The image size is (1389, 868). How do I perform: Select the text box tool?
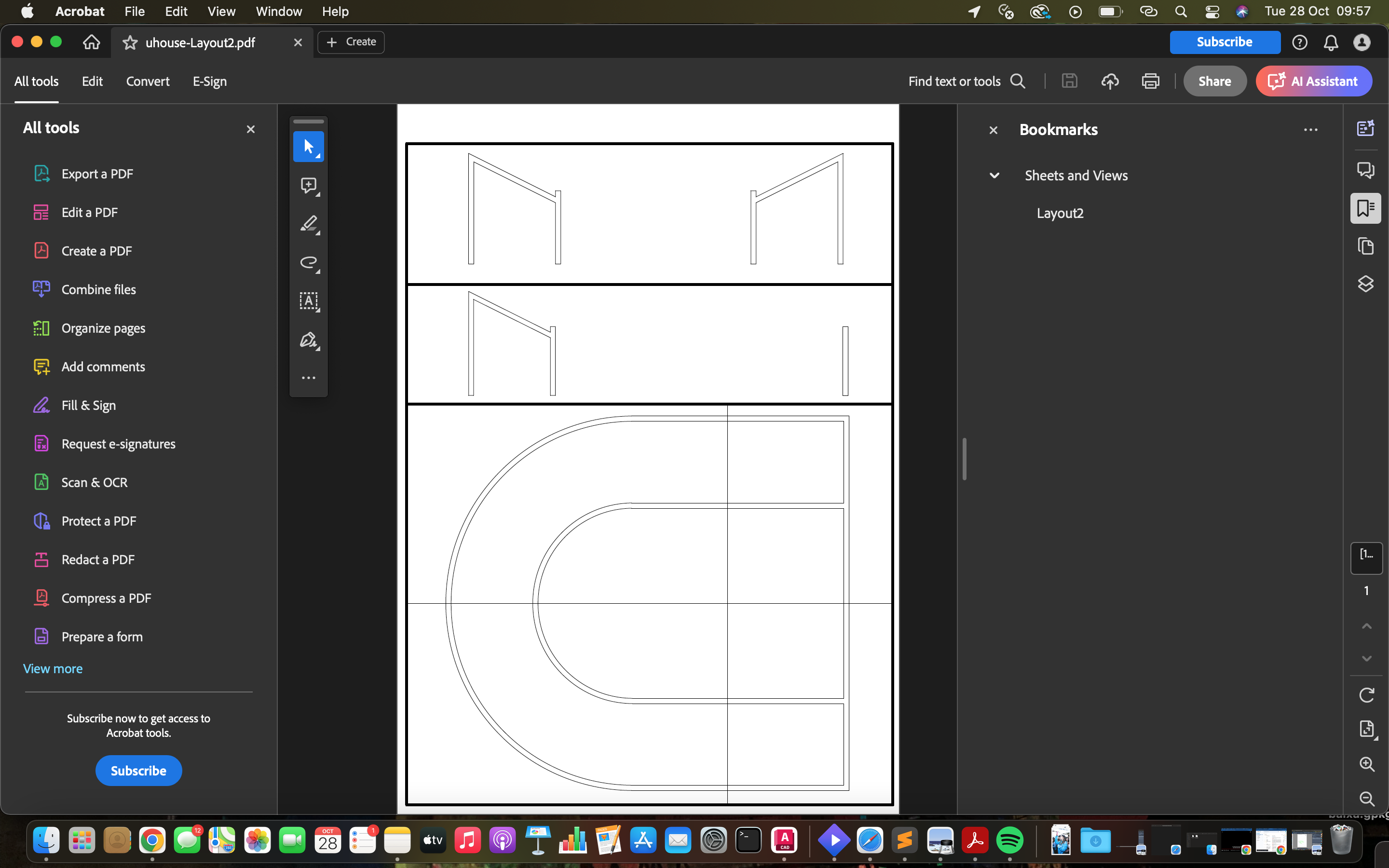(x=308, y=301)
